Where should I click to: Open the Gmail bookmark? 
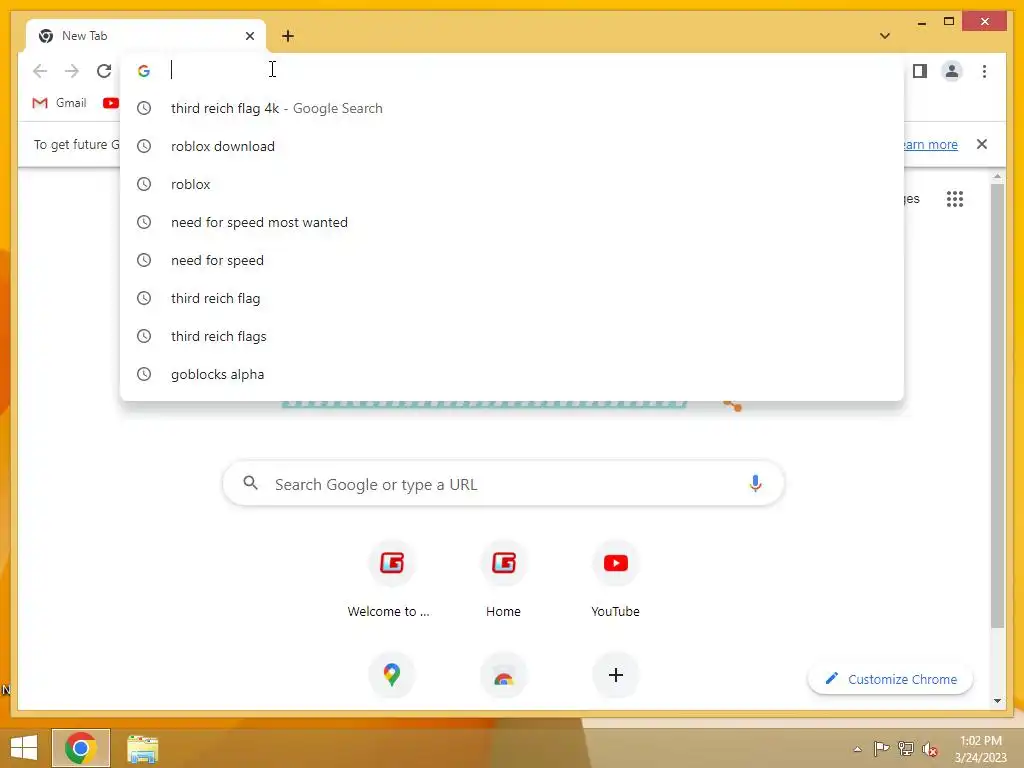pos(59,103)
